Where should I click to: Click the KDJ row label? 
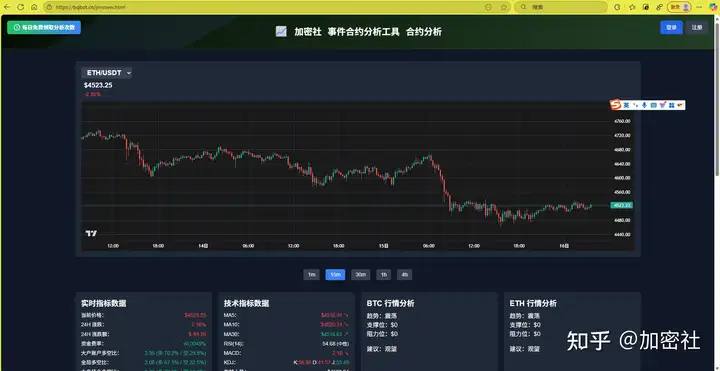click(231, 363)
